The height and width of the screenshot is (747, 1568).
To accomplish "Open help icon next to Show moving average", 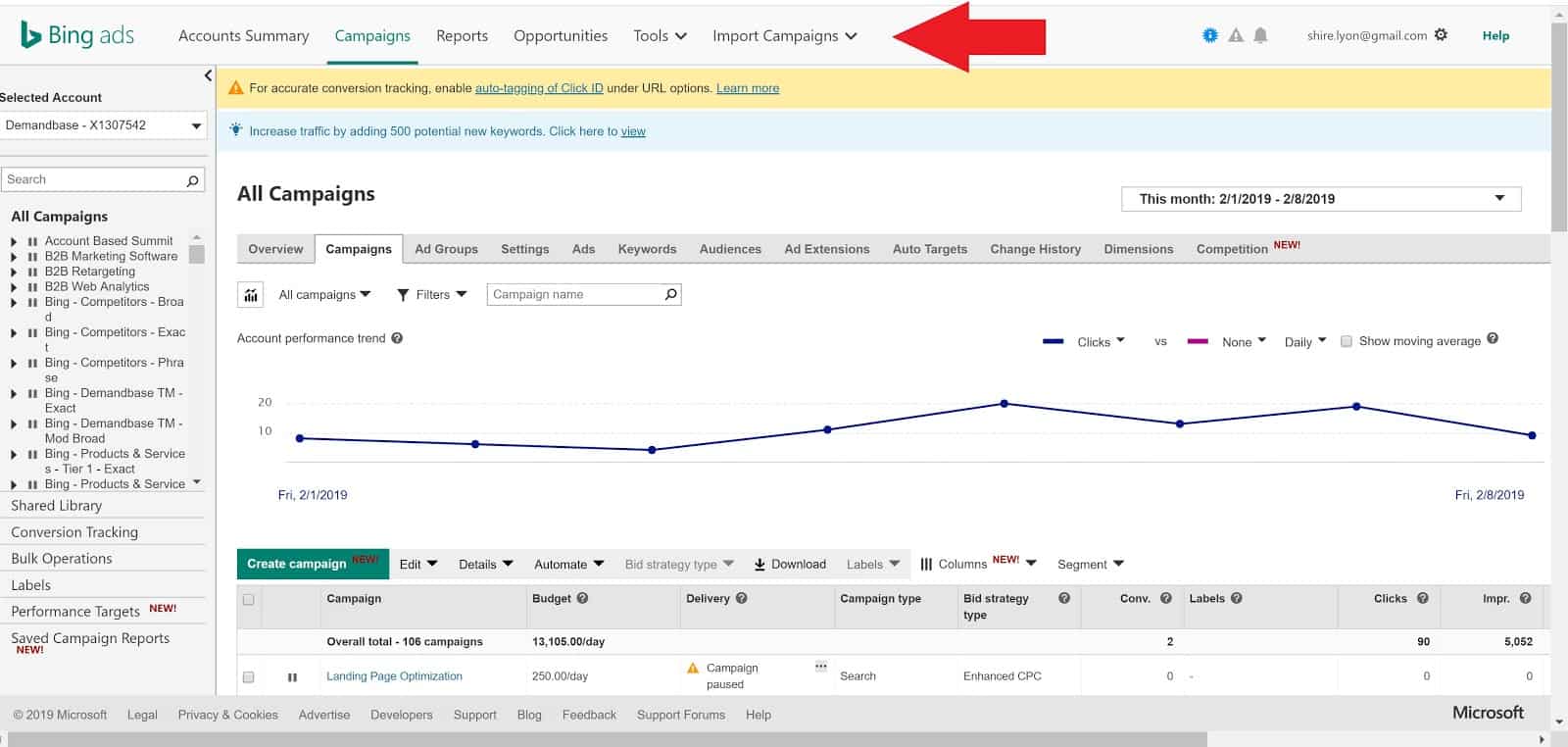I will coord(1493,338).
